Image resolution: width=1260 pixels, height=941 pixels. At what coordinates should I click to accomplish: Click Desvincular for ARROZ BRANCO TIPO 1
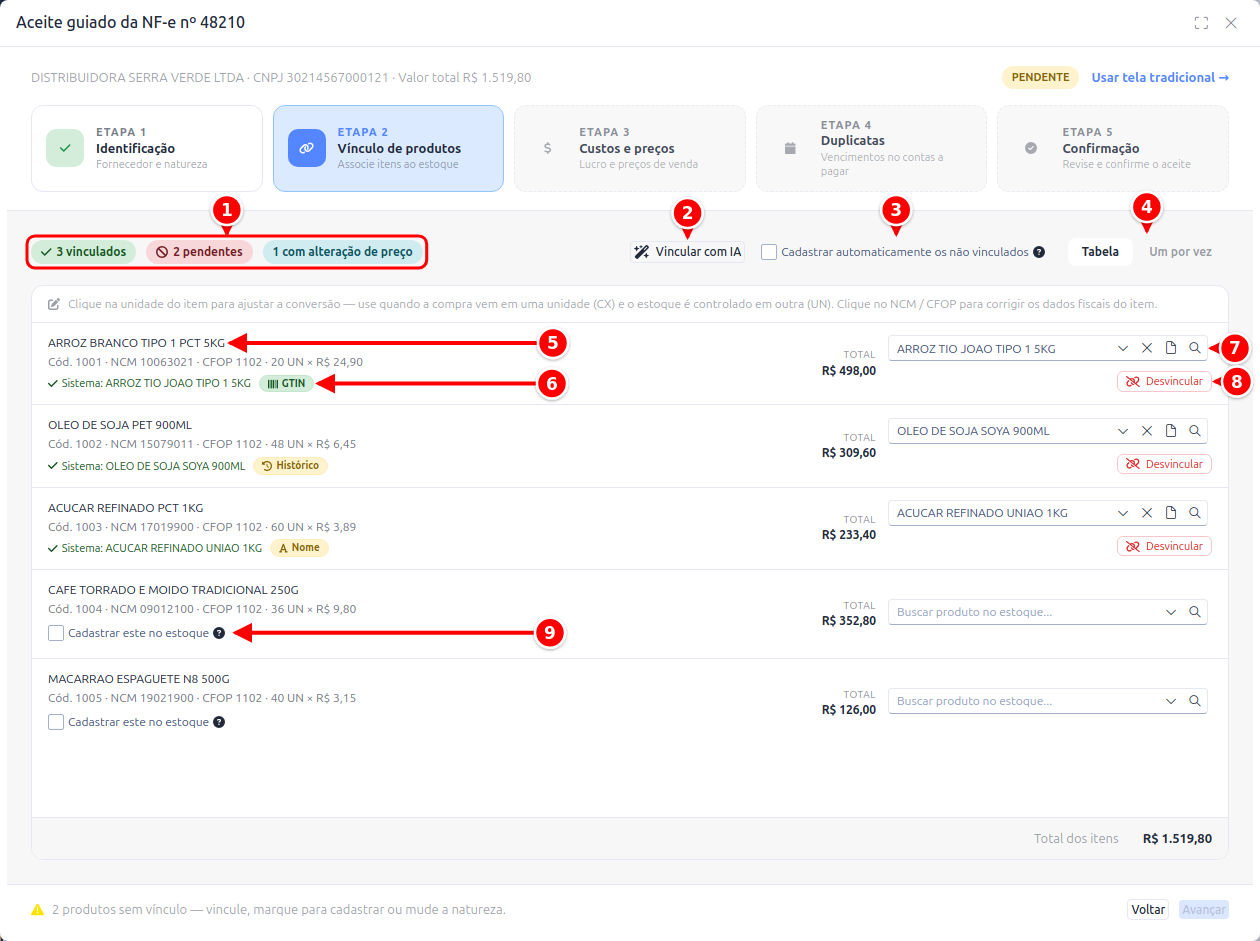coord(1164,382)
